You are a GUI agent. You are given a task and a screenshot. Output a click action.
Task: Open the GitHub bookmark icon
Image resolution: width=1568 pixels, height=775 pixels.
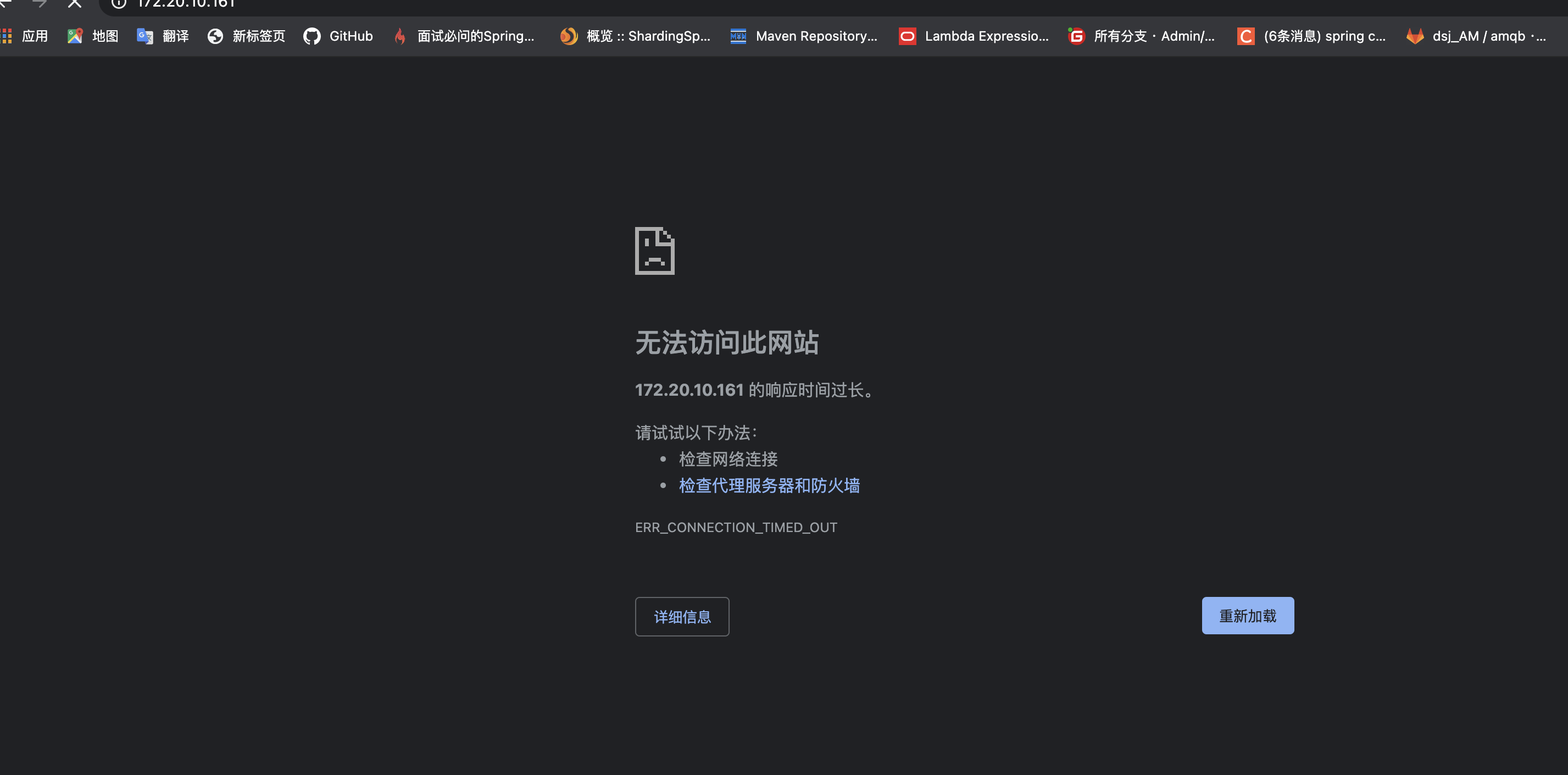(x=312, y=36)
